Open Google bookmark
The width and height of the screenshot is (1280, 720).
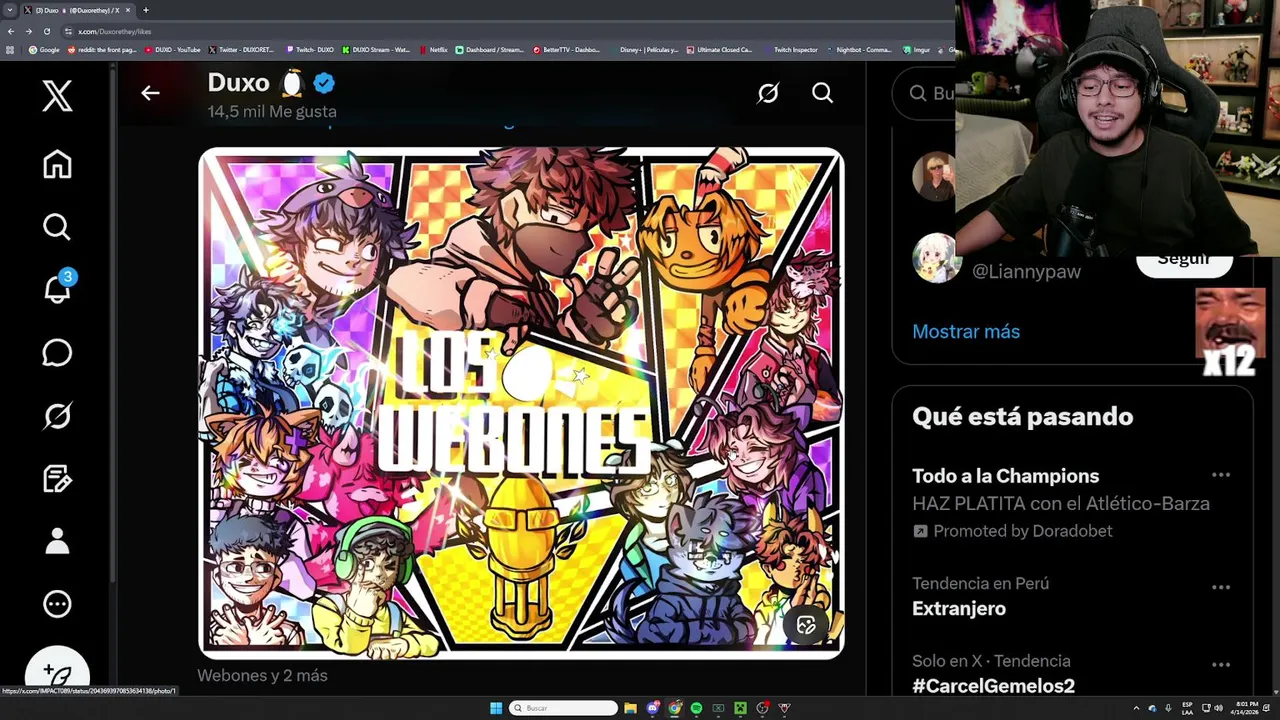[45, 49]
